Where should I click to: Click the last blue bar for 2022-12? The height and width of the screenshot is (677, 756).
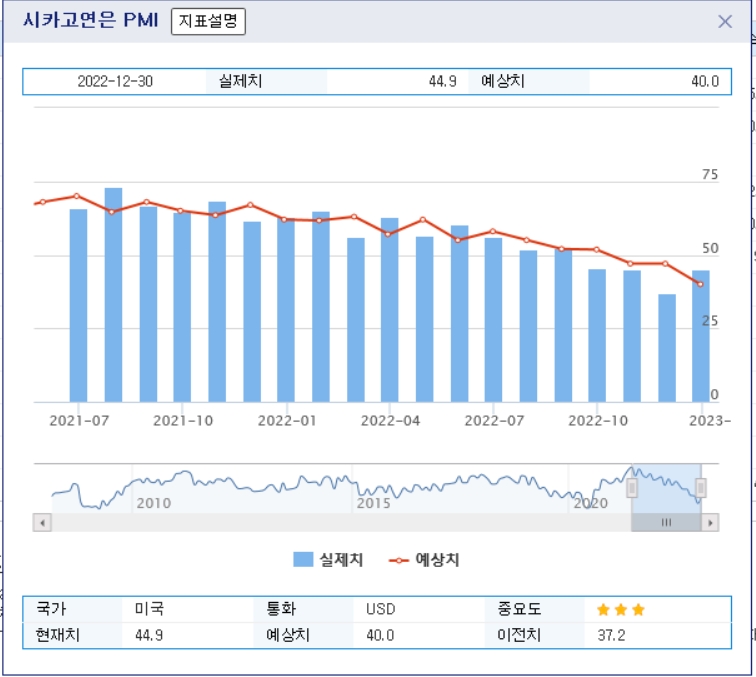[701, 336]
